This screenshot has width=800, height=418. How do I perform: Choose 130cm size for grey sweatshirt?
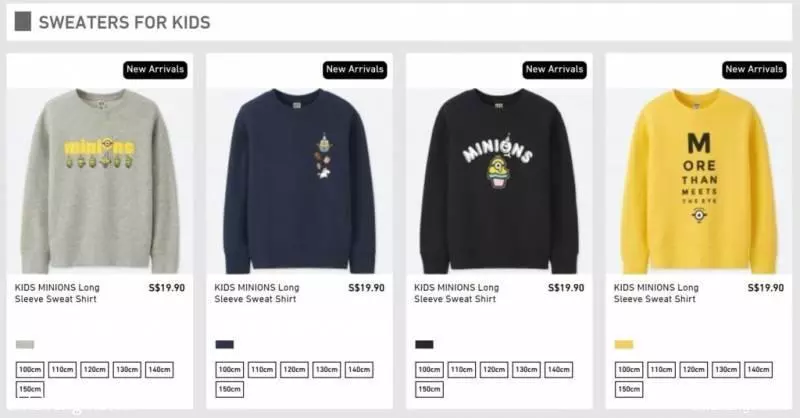pyautogui.click(x=127, y=370)
